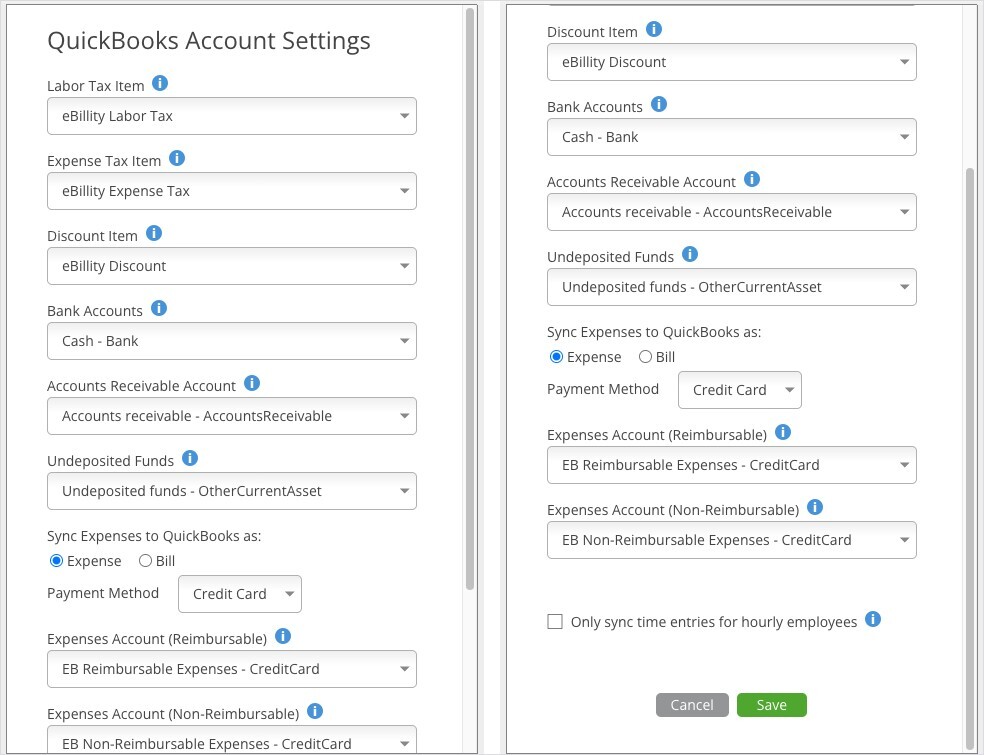Click Discount Item info icon in left panel

coord(154,233)
